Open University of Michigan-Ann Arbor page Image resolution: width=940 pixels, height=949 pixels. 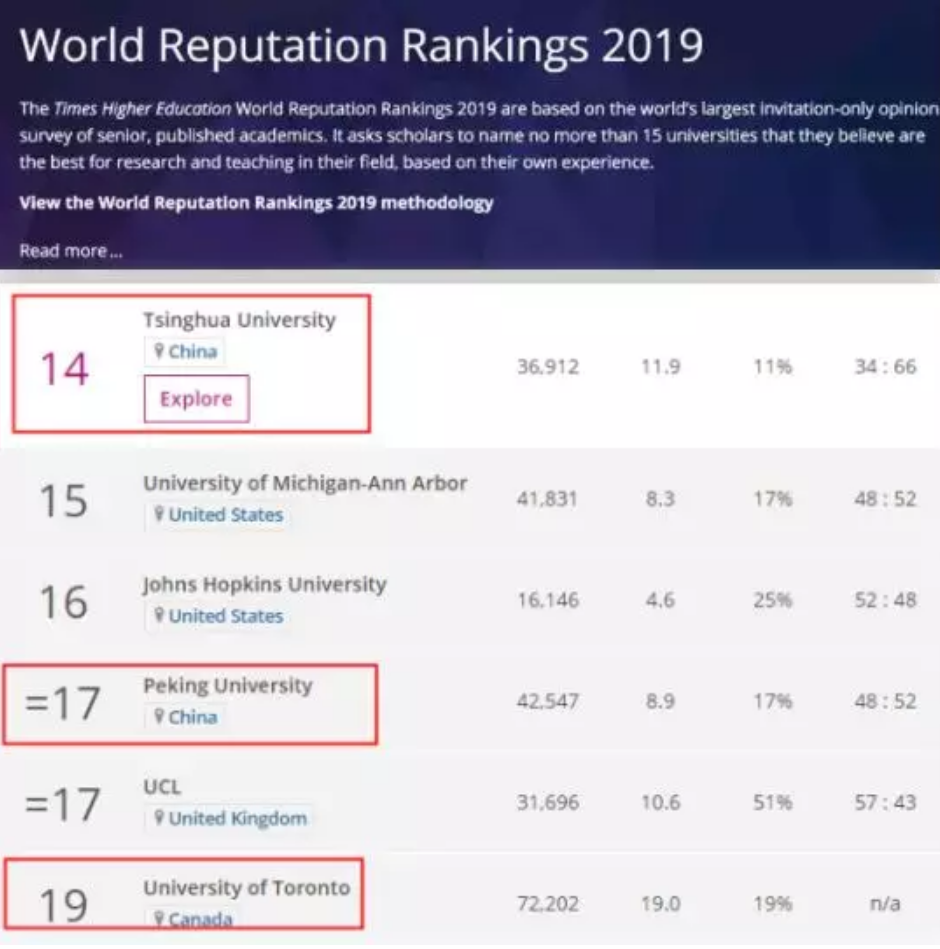tap(305, 483)
